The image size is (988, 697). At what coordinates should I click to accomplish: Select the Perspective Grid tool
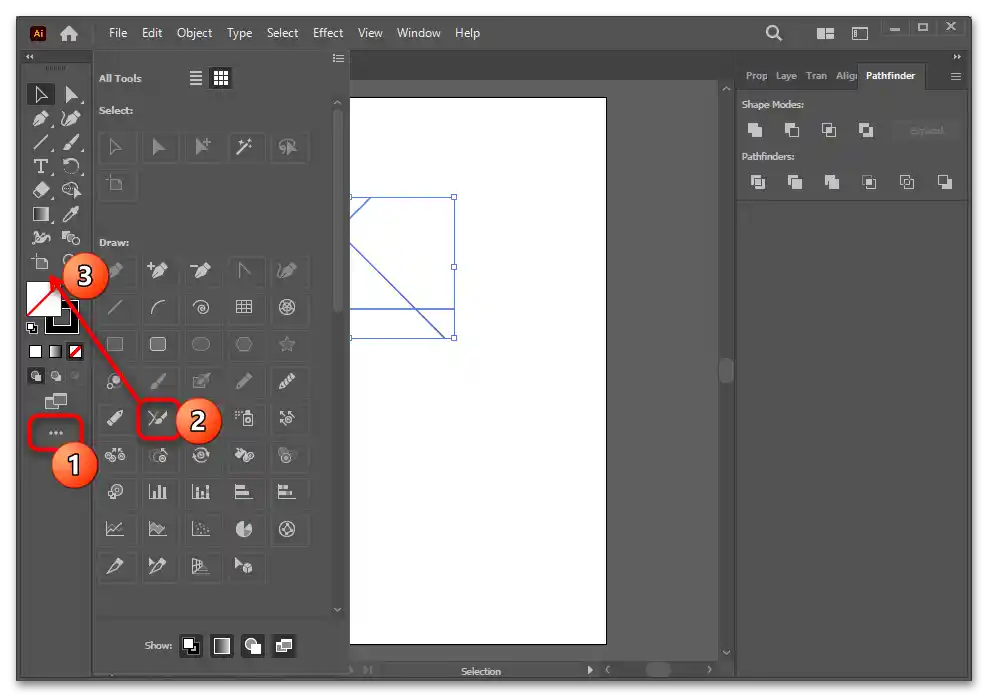(201, 566)
